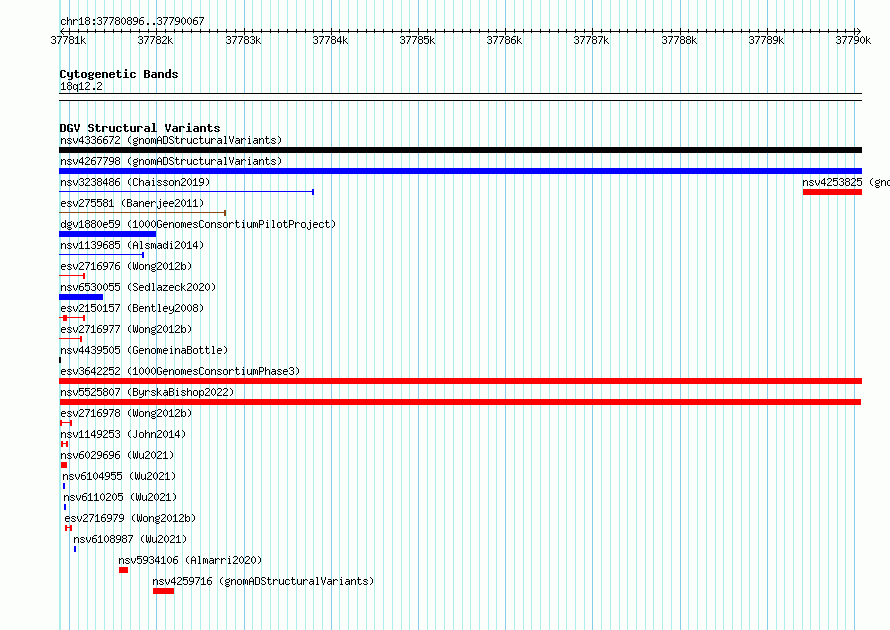Click the 37788k ruler tick
The width and height of the screenshot is (890, 630).
[x=679, y=40]
